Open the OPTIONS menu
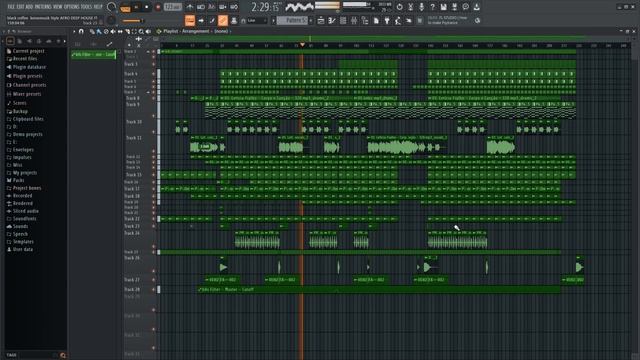 point(72,7)
